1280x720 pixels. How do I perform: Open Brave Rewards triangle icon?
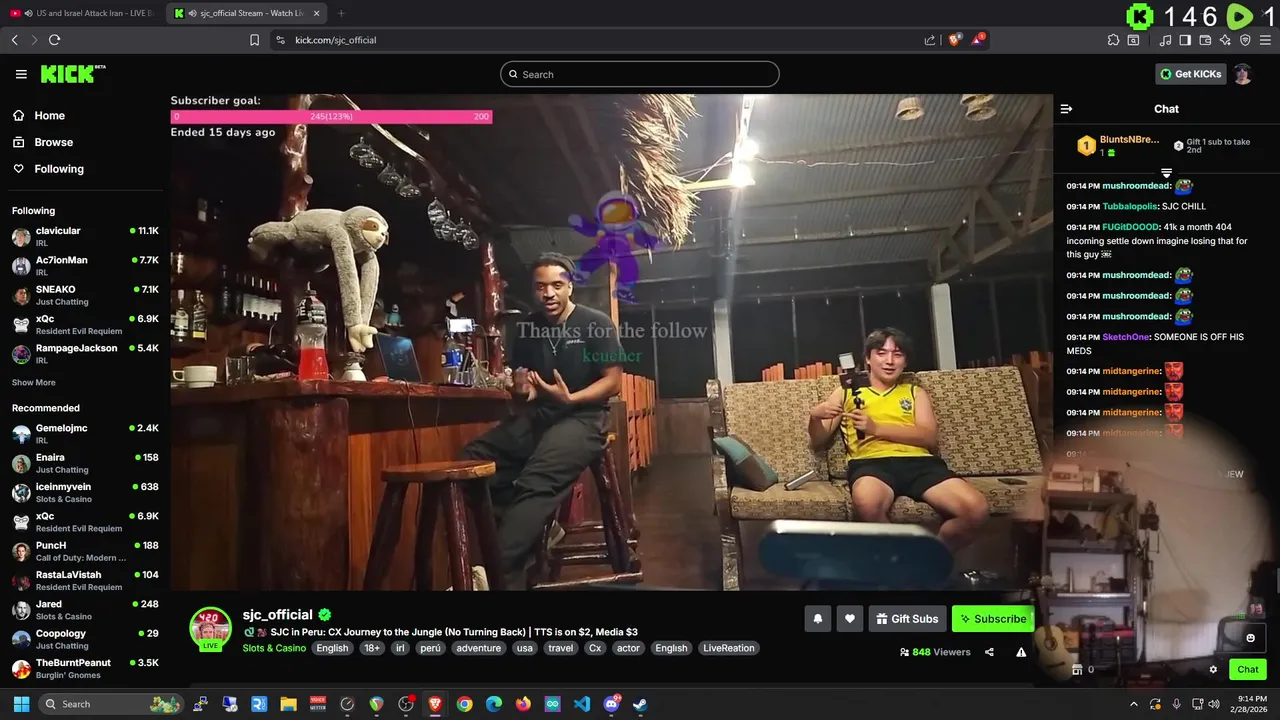tap(978, 40)
